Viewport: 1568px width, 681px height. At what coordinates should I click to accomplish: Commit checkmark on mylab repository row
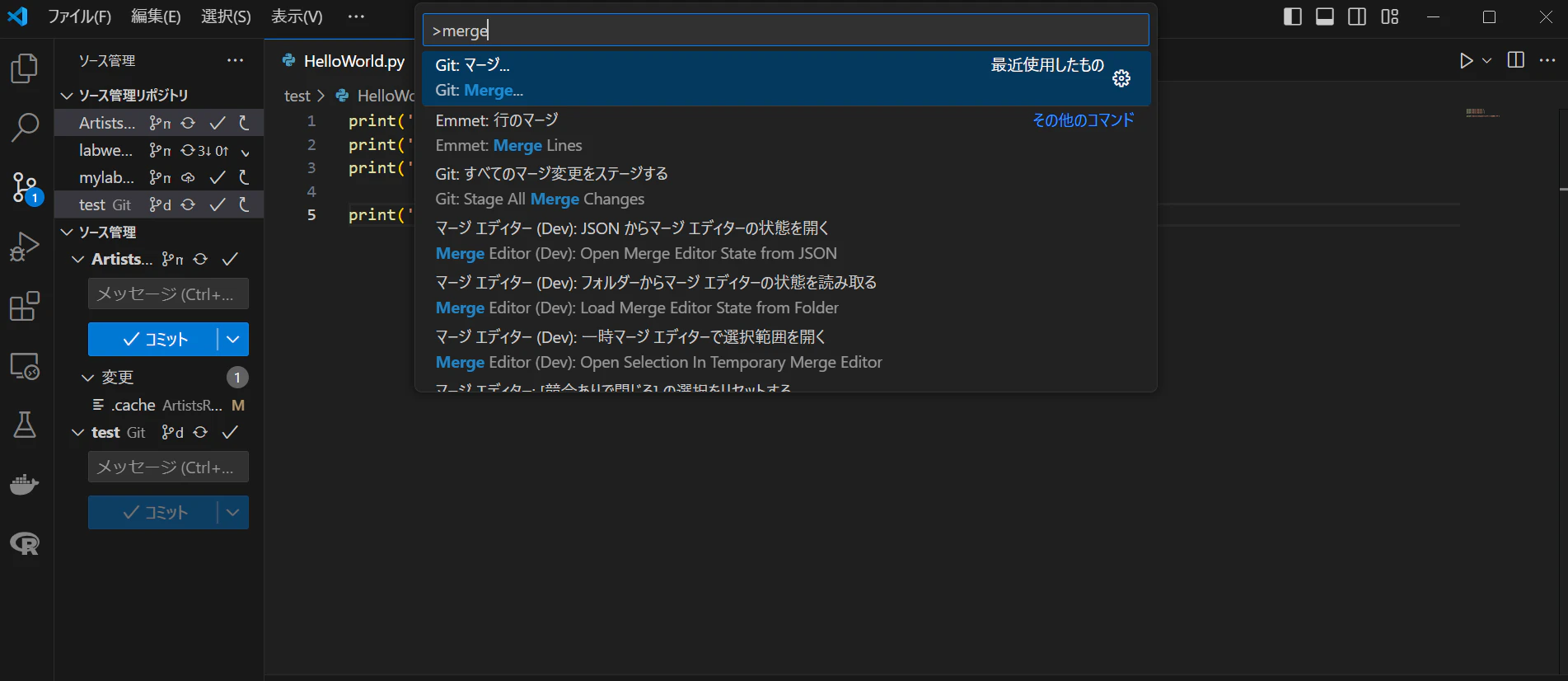click(x=218, y=177)
